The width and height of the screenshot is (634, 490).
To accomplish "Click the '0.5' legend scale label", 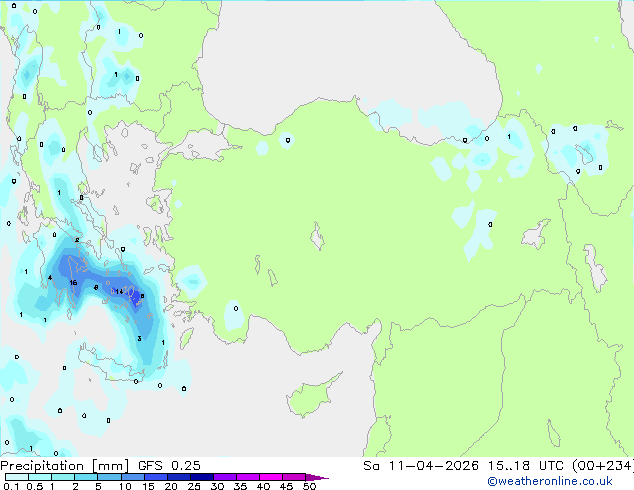I will click(35, 486).
